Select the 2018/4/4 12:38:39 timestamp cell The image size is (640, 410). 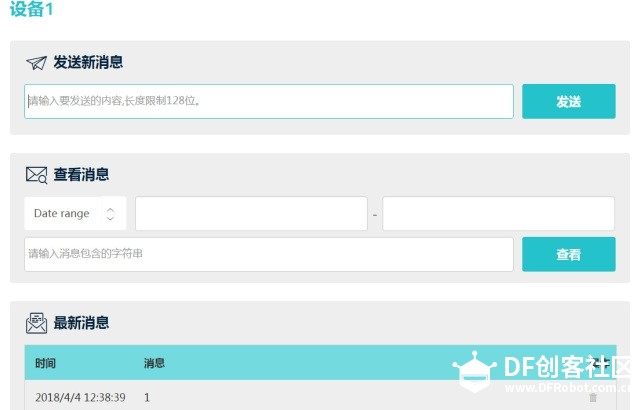pos(80,397)
